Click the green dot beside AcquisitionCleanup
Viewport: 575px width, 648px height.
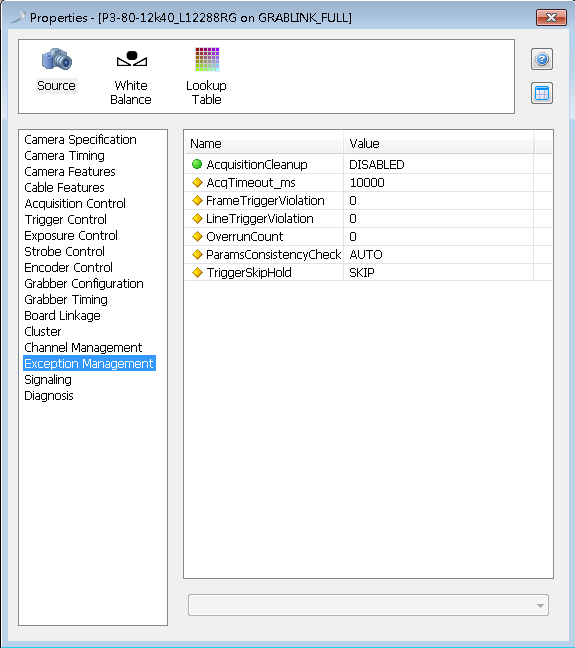point(197,164)
